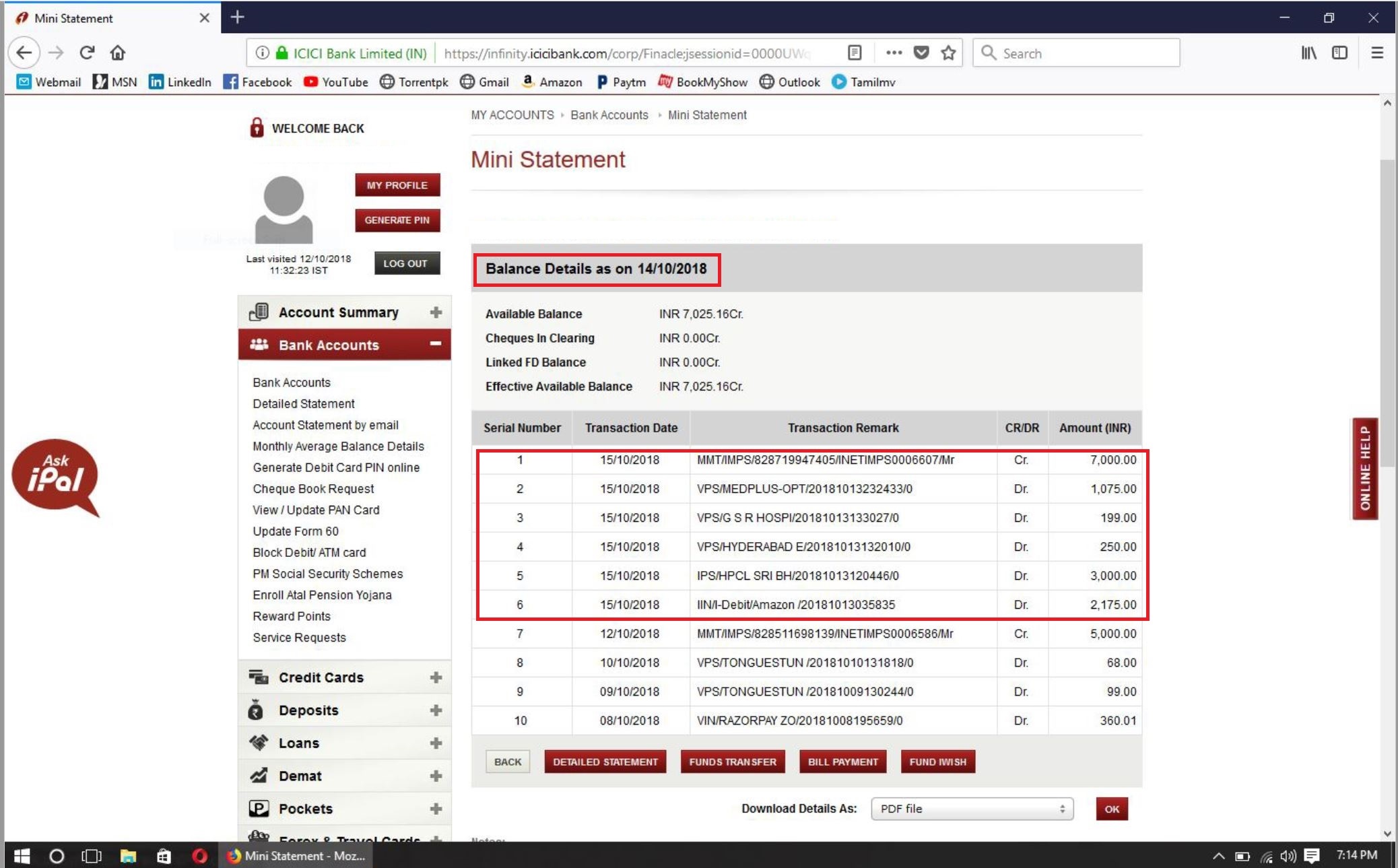Click the Pocket save icon
The height and width of the screenshot is (868, 1398).
point(921,53)
